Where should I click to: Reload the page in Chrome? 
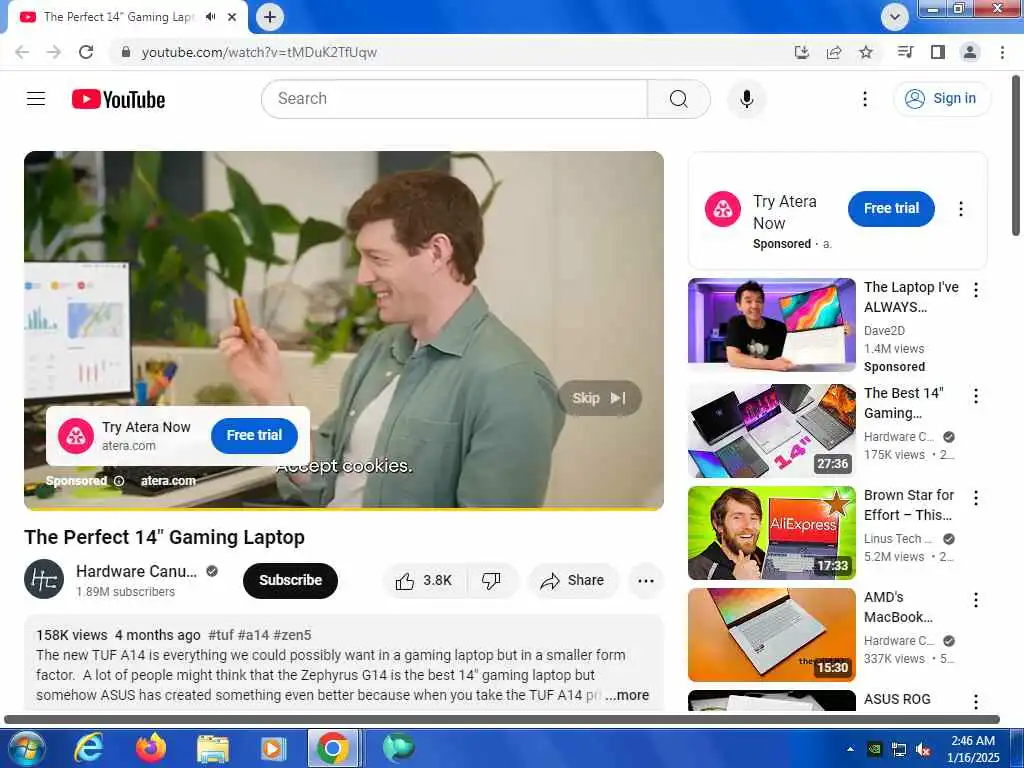pyautogui.click(x=86, y=52)
